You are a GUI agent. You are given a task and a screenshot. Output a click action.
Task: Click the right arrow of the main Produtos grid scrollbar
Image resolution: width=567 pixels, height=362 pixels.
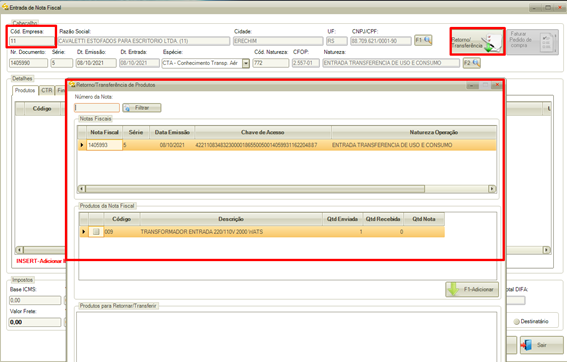pyautogui.click(x=546, y=250)
